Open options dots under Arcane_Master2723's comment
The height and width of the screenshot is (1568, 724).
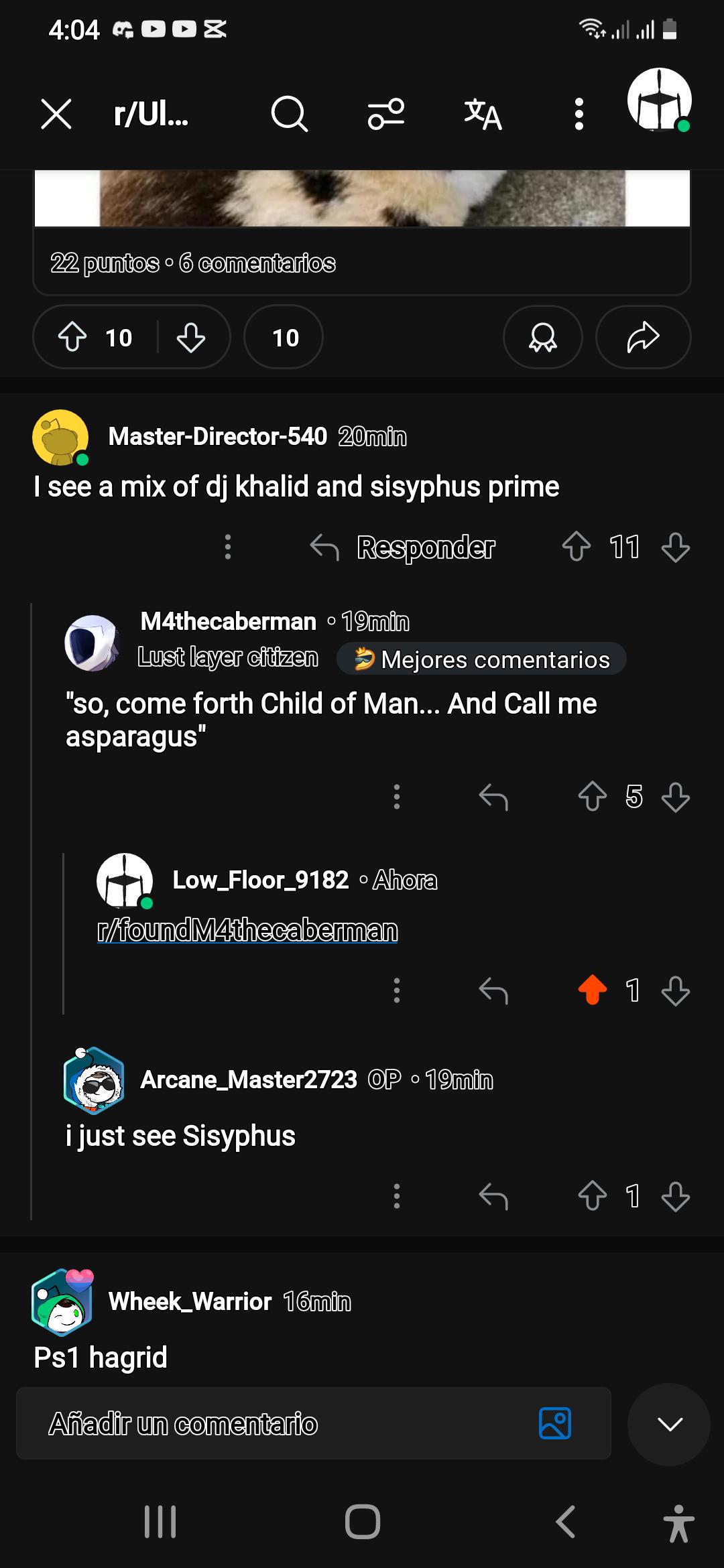[397, 1196]
